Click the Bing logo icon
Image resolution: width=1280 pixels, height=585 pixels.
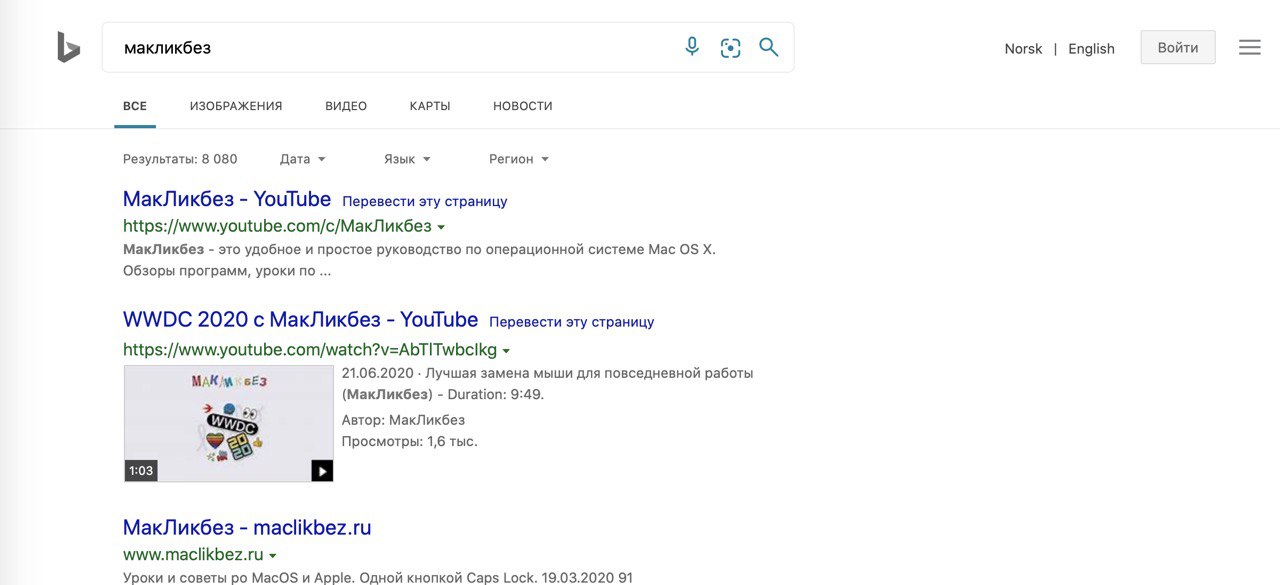tap(68, 47)
